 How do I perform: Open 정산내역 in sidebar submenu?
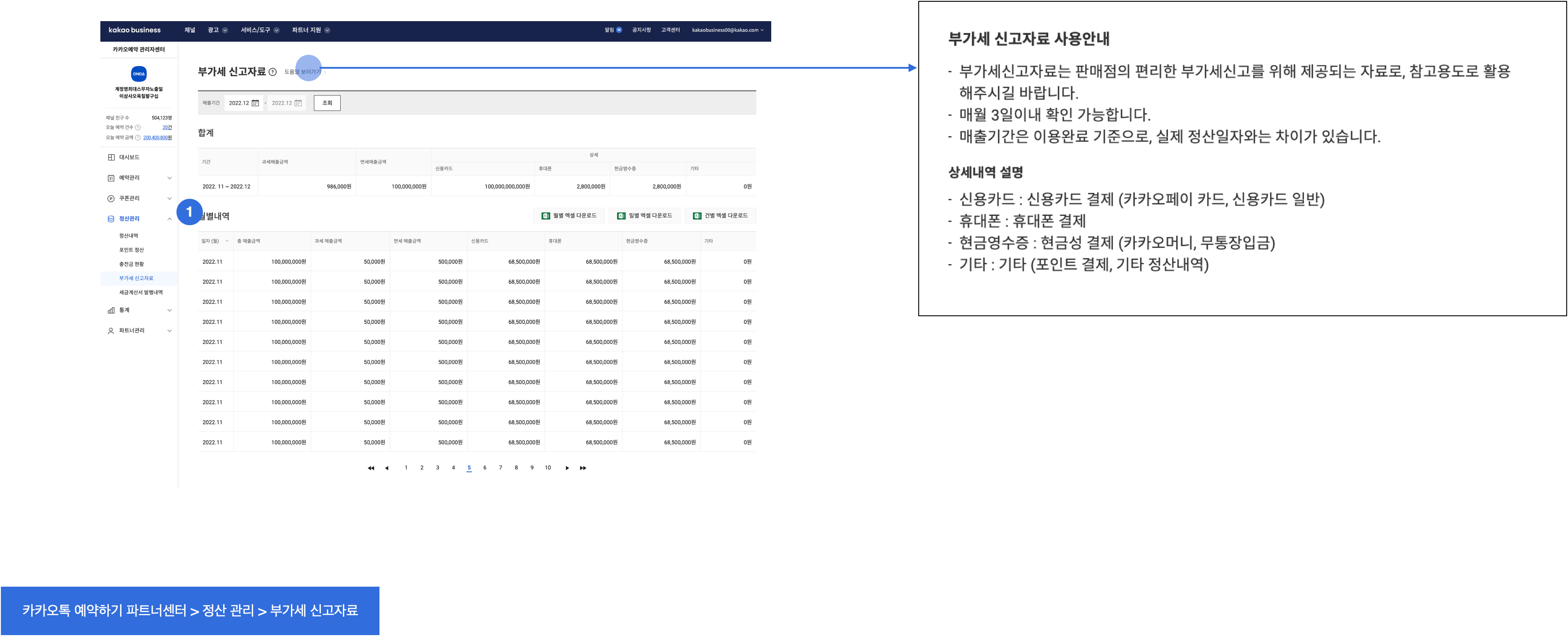coord(129,236)
